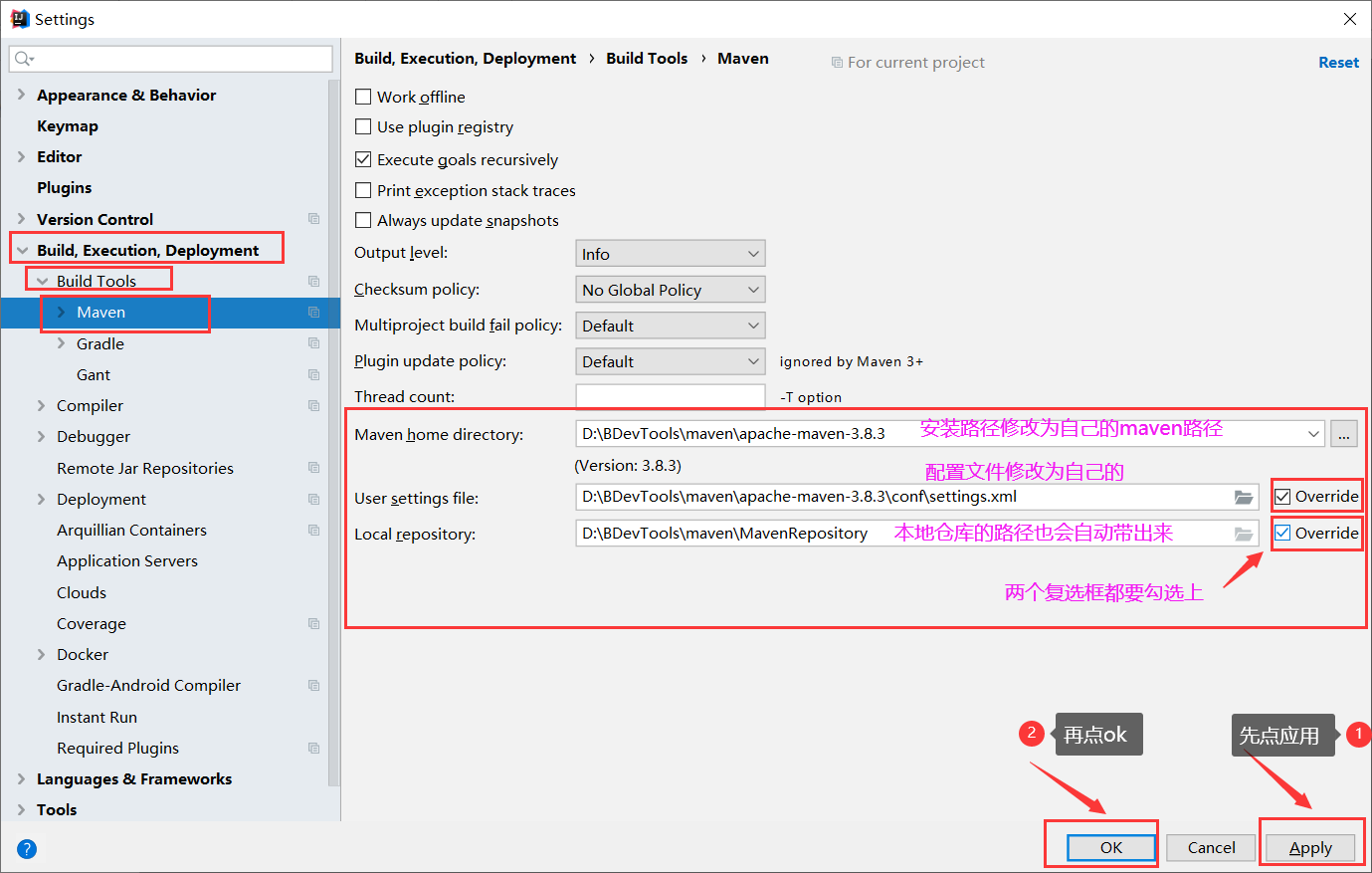Uncheck Execute goals recursively
Screen dimensions: 1372x873
point(363,159)
